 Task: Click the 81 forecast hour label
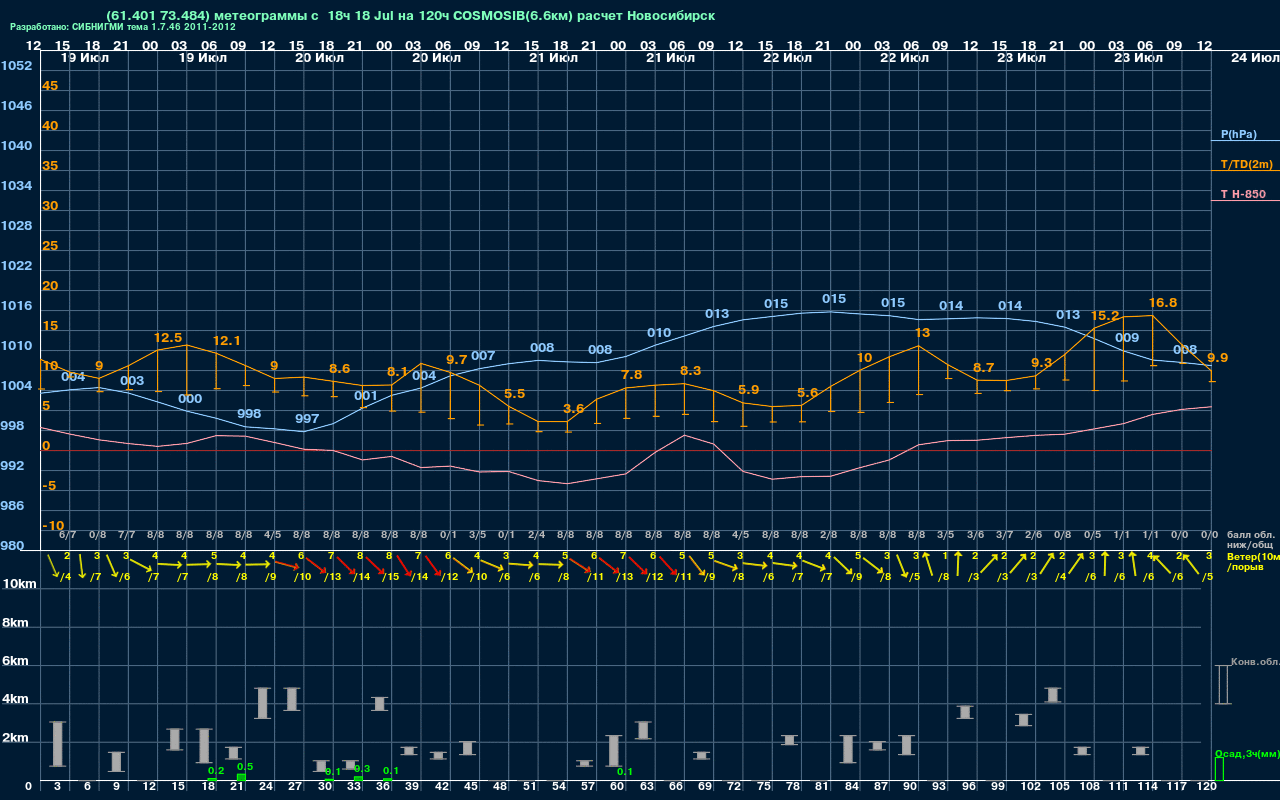click(821, 787)
